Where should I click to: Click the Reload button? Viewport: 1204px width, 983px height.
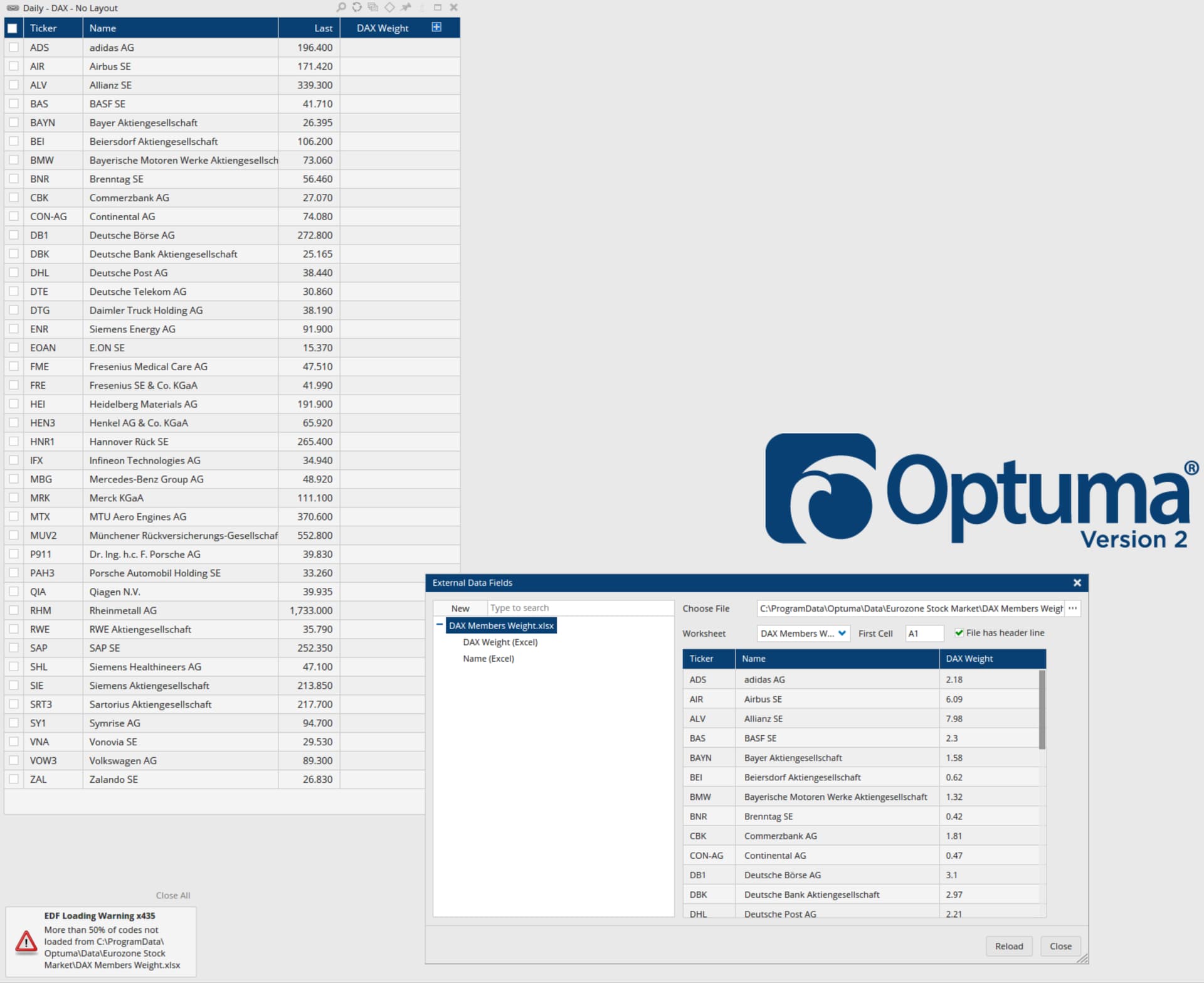1008,946
